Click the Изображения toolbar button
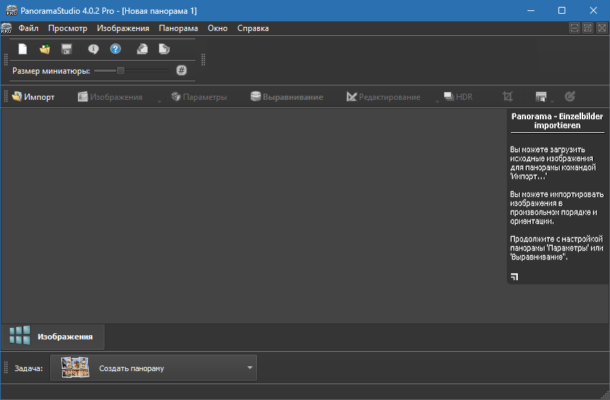Image resolution: width=610 pixels, height=400 pixels. (x=110, y=97)
